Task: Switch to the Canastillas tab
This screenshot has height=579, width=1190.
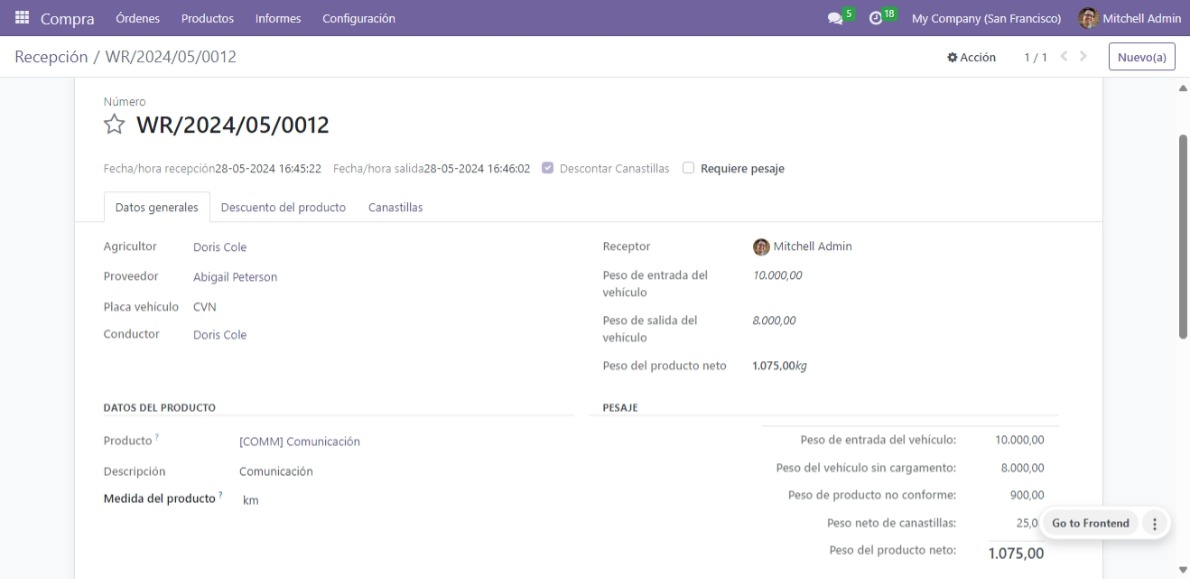Action: coord(395,207)
